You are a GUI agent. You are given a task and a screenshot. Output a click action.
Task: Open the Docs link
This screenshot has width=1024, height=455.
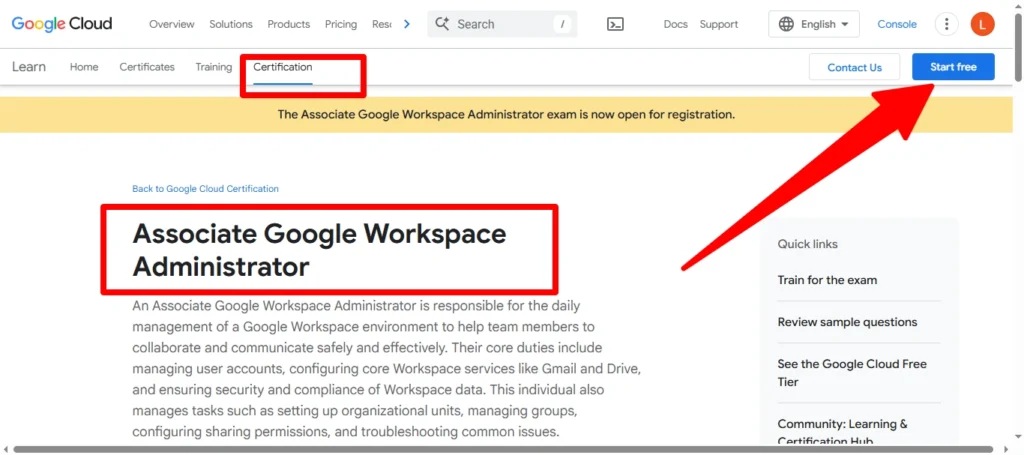675,24
